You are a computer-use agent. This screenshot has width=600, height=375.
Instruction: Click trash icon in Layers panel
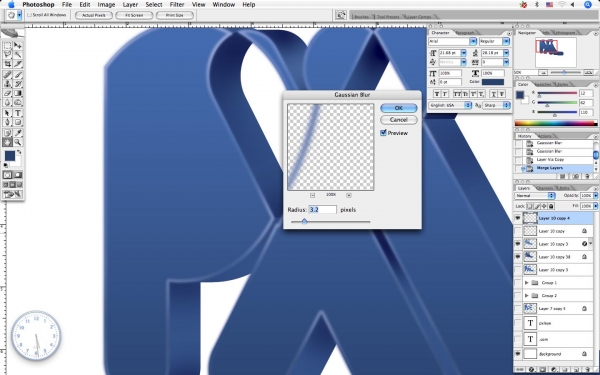click(x=588, y=370)
